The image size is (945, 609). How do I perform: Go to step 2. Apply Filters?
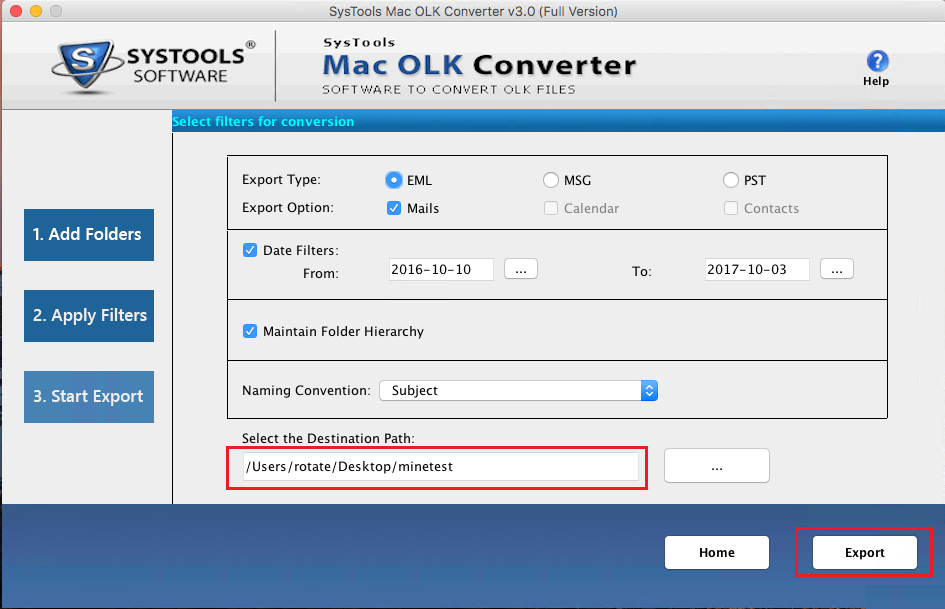(89, 315)
